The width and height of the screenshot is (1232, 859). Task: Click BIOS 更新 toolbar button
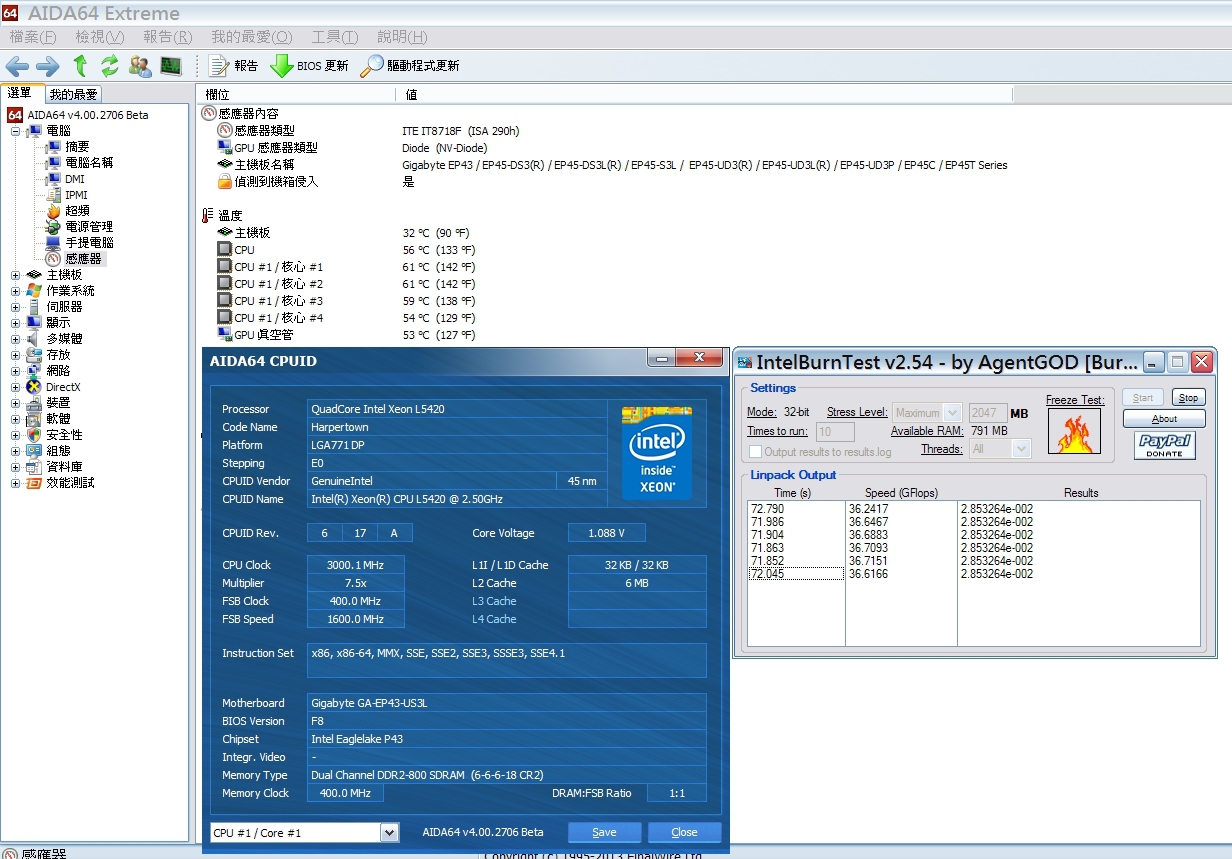pyautogui.click(x=310, y=66)
